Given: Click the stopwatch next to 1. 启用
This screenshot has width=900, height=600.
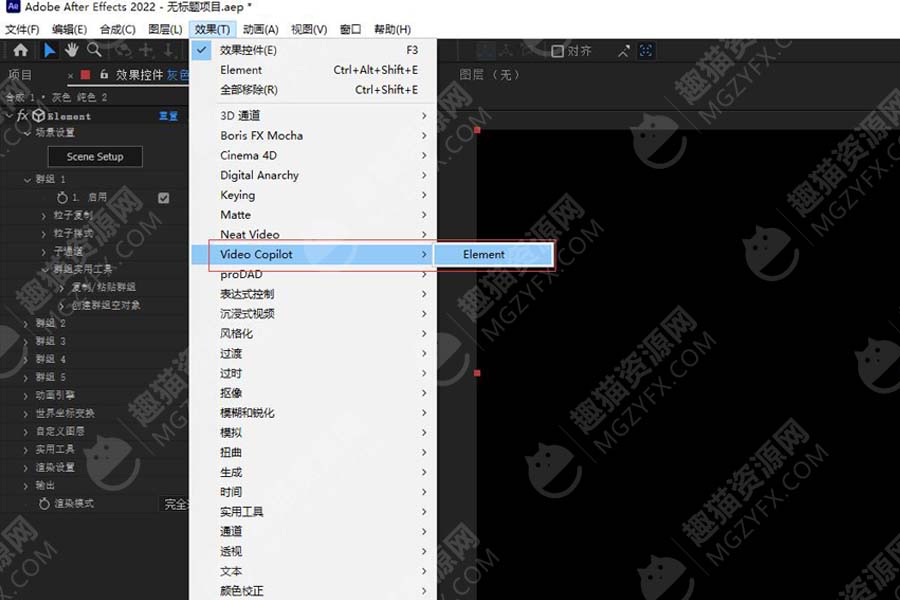Looking at the screenshot, I should click(x=62, y=198).
